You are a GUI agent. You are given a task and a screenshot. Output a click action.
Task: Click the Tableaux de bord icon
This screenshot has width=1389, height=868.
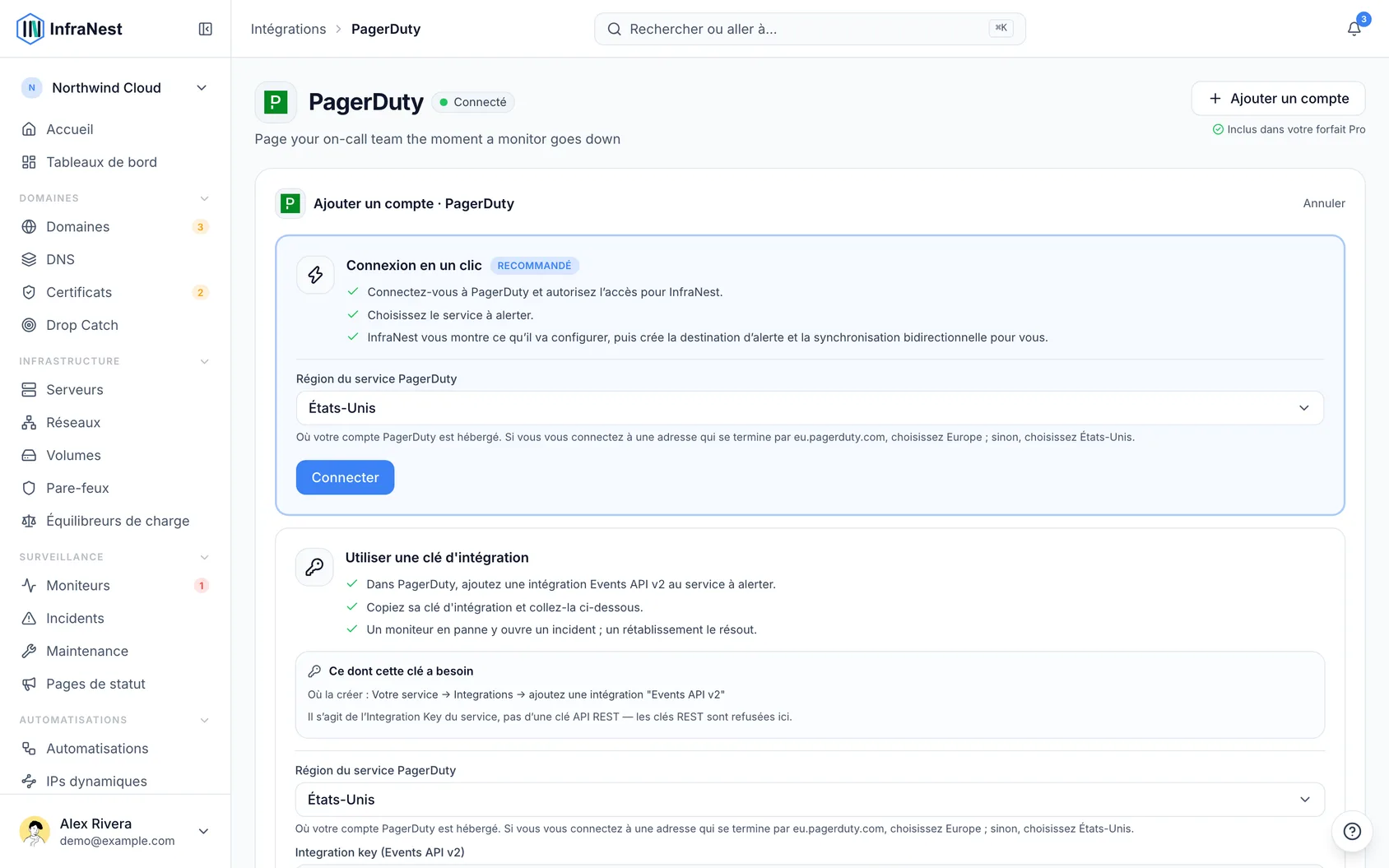click(x=29, y=162)
